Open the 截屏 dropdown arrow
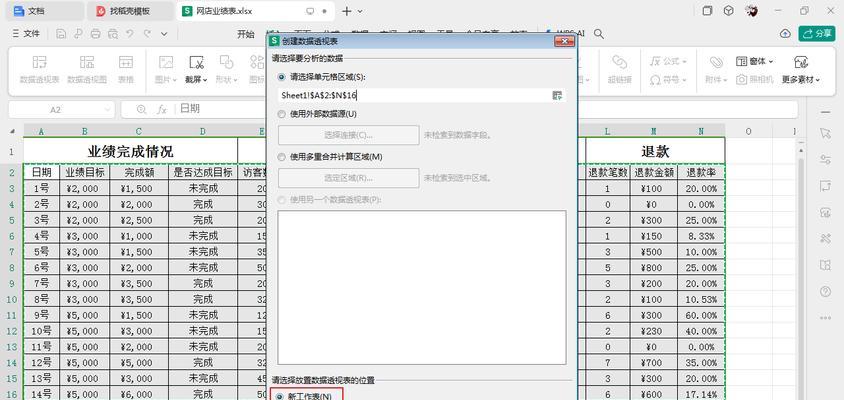Viewport: 844px width, 400px height. [205, 80]
